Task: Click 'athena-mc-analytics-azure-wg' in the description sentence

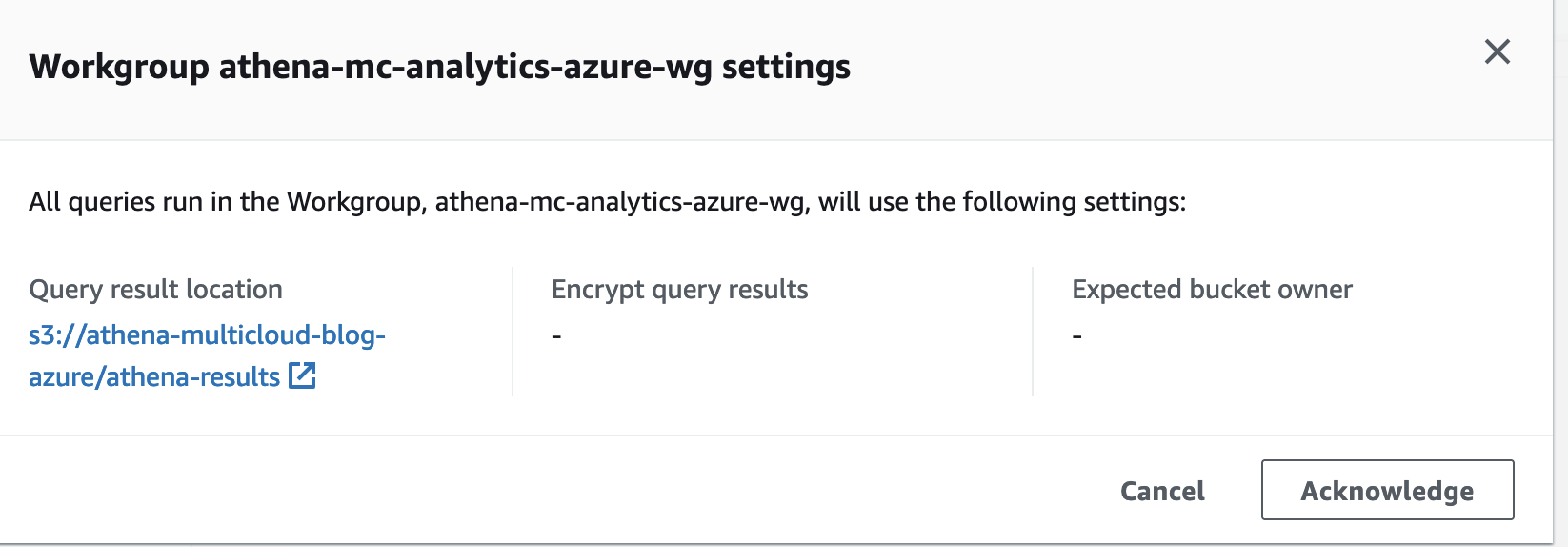Action: tap(619, 202)
